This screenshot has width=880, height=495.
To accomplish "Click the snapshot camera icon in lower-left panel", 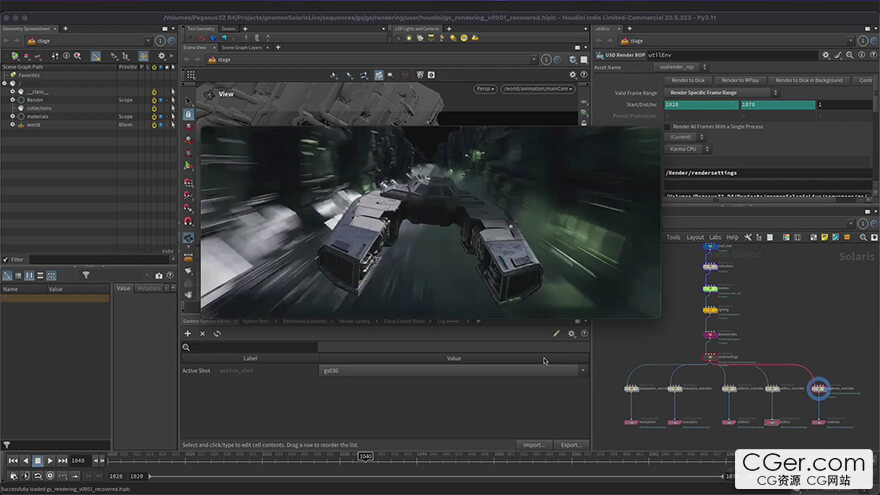I will (159, 275).
